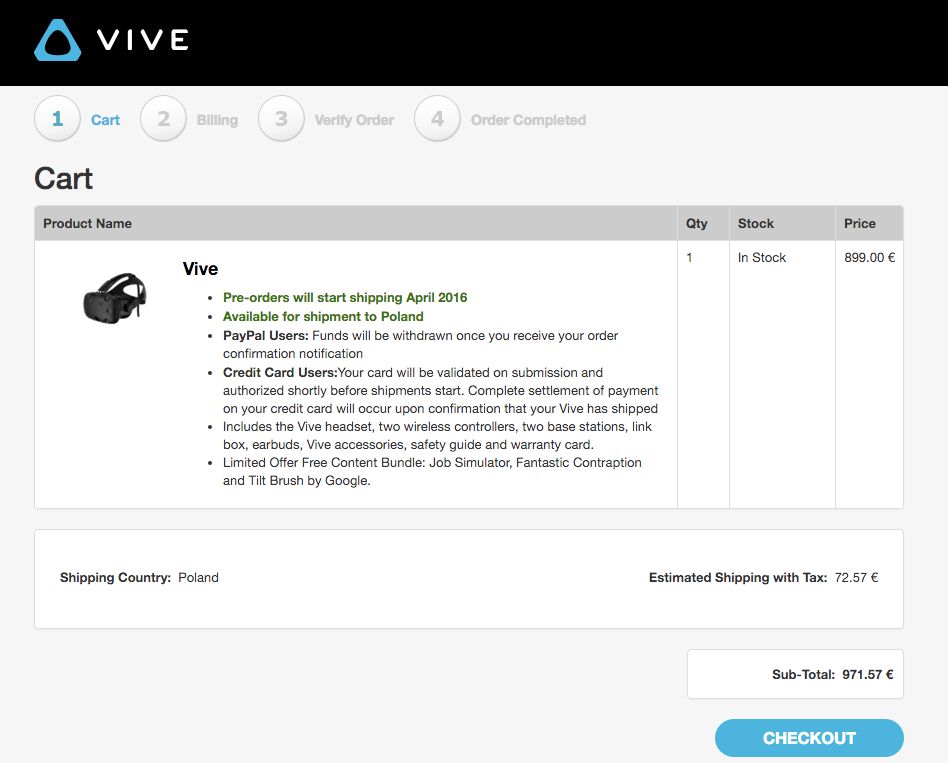Select step 1 circle in checkout progress
Viewport: 948px width, 763px height.
[57, 119]
